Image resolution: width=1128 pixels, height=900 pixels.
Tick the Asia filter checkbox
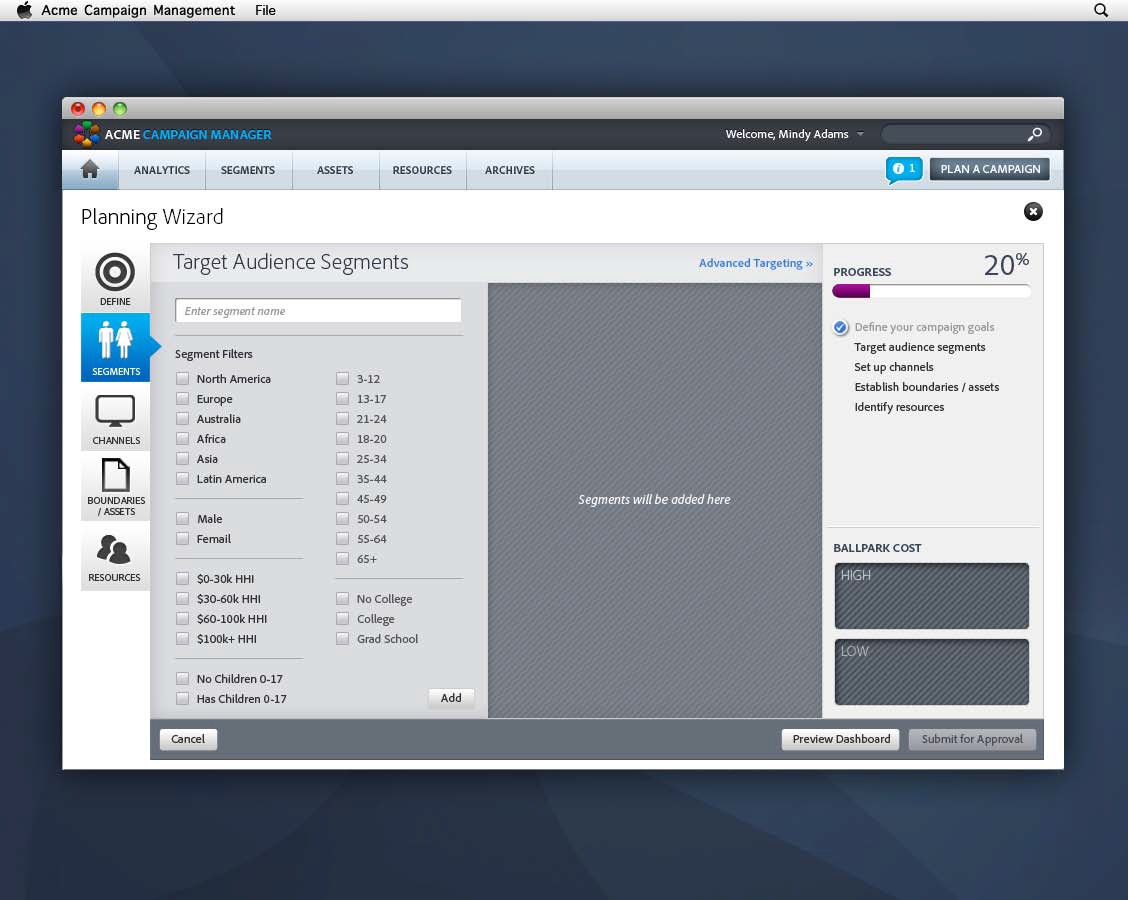[x=183, y=459]
